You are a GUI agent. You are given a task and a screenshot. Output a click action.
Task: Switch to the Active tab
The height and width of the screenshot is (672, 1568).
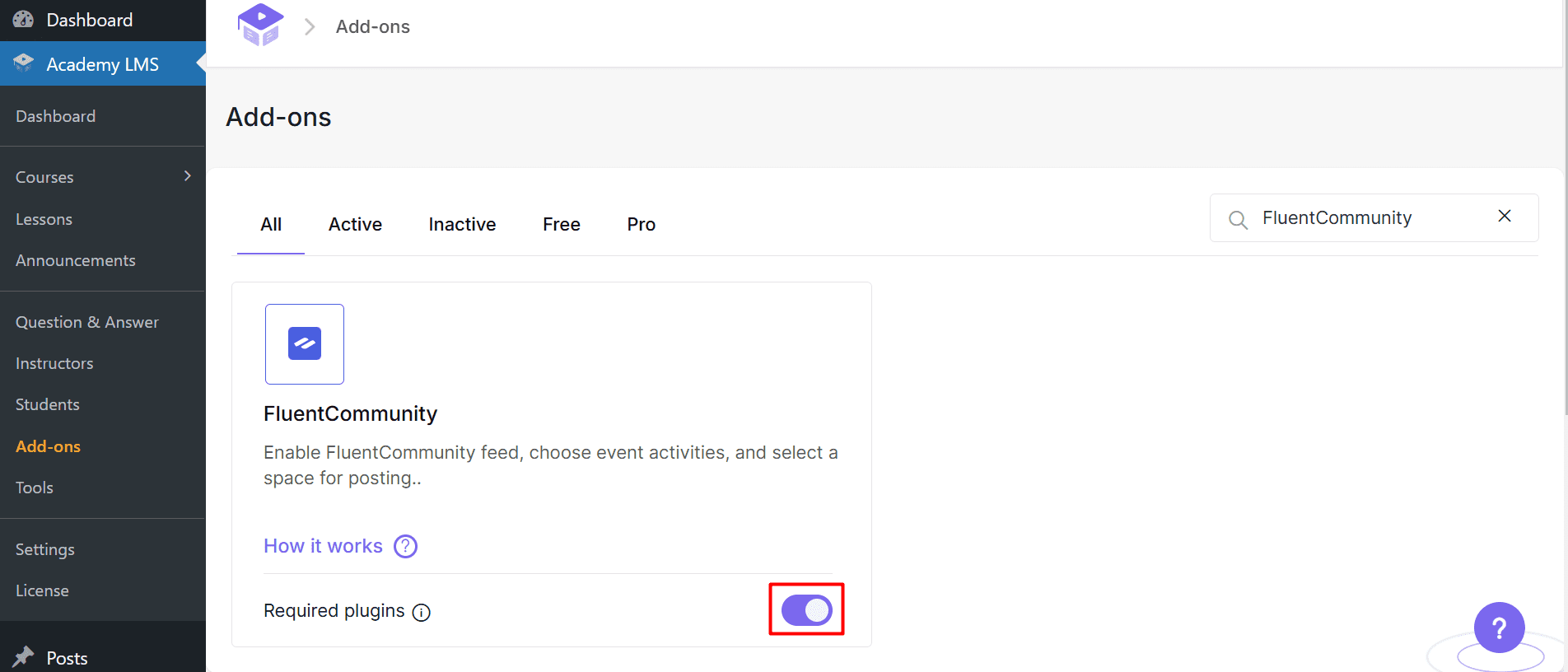click(x=355, y=224)
